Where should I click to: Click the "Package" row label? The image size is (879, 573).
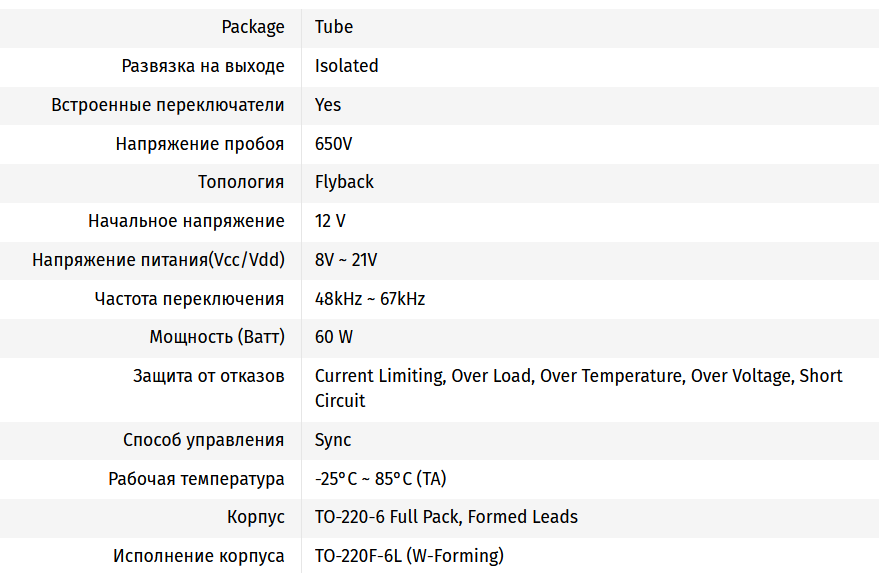pyautogui.click(x=253, y=27)
